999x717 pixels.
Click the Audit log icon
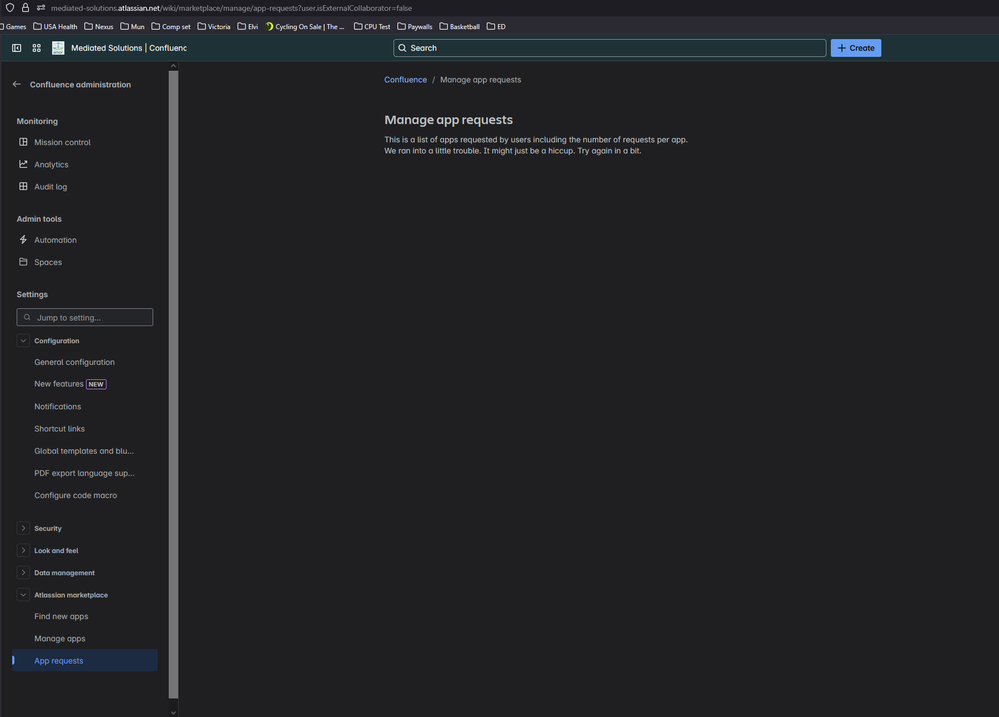(23, 187)
